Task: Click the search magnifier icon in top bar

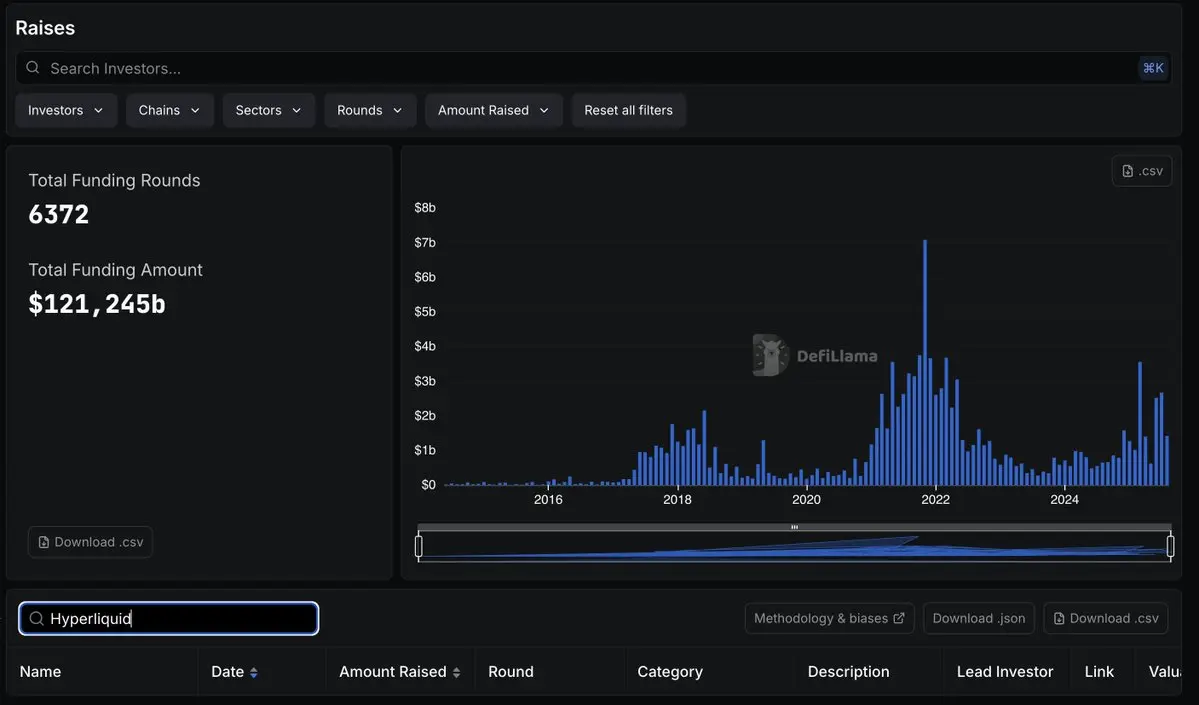Action: point(33,67)
